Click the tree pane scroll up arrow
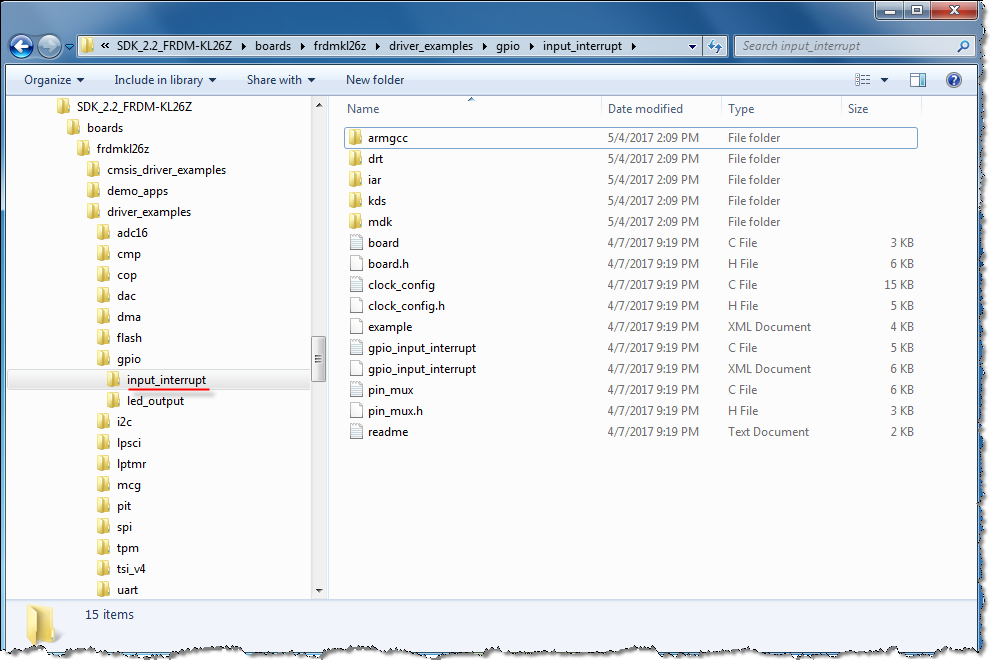 click(319, 105)
